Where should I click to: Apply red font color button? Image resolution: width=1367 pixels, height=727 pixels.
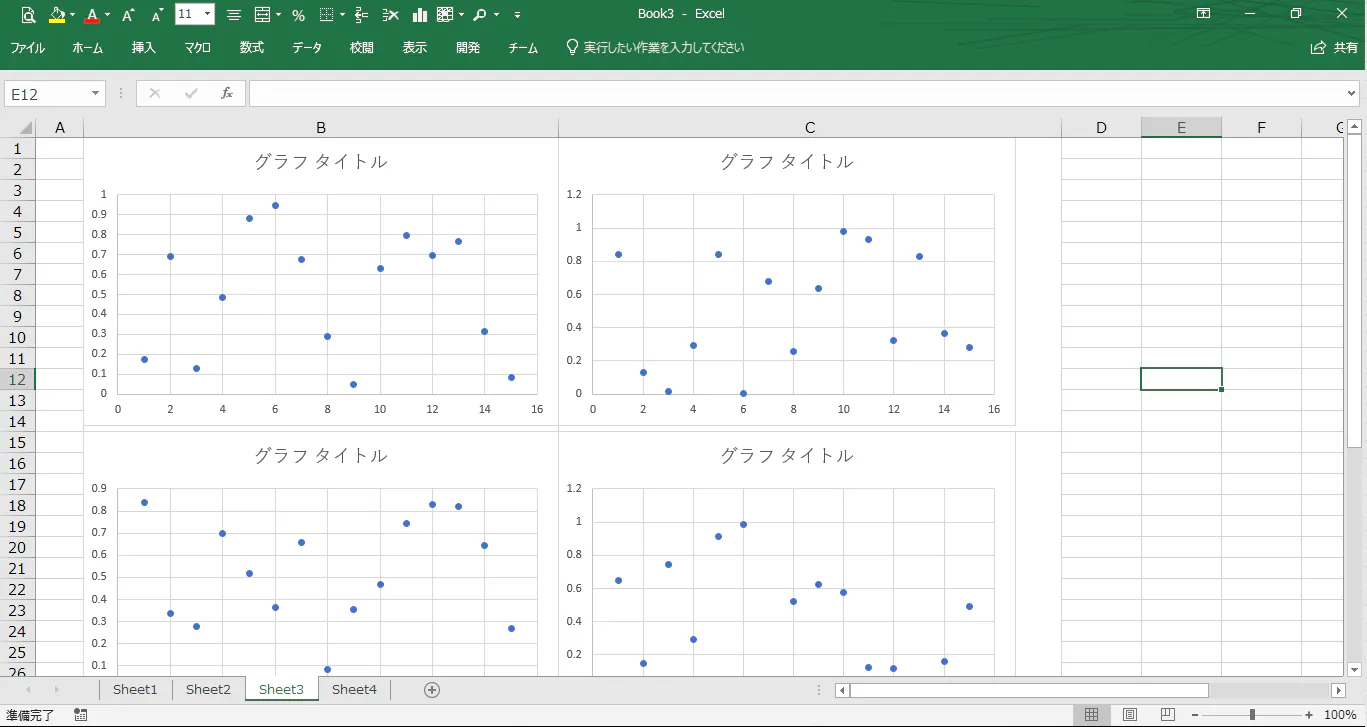click(x=92, y=15)
